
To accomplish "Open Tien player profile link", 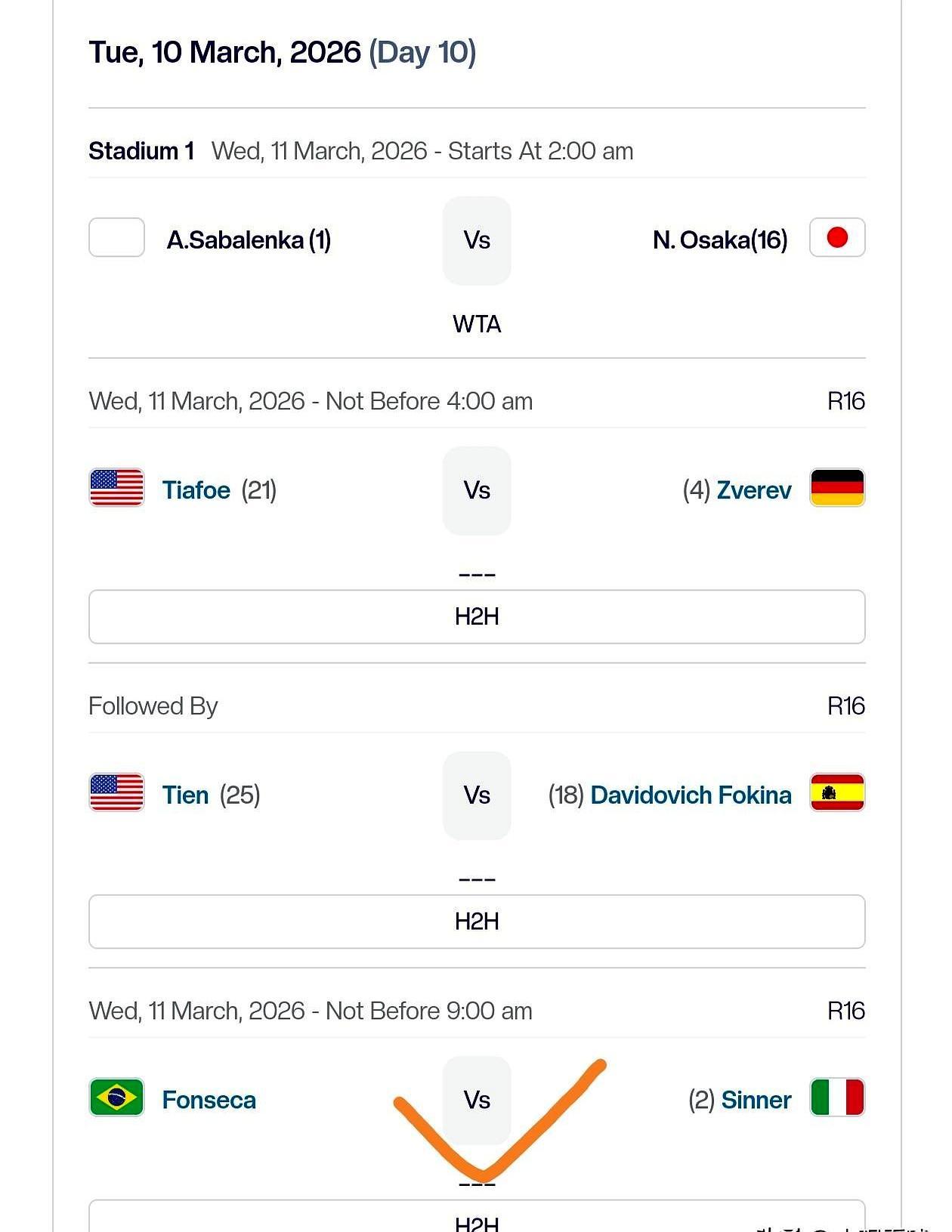I will tap(185, 795).
